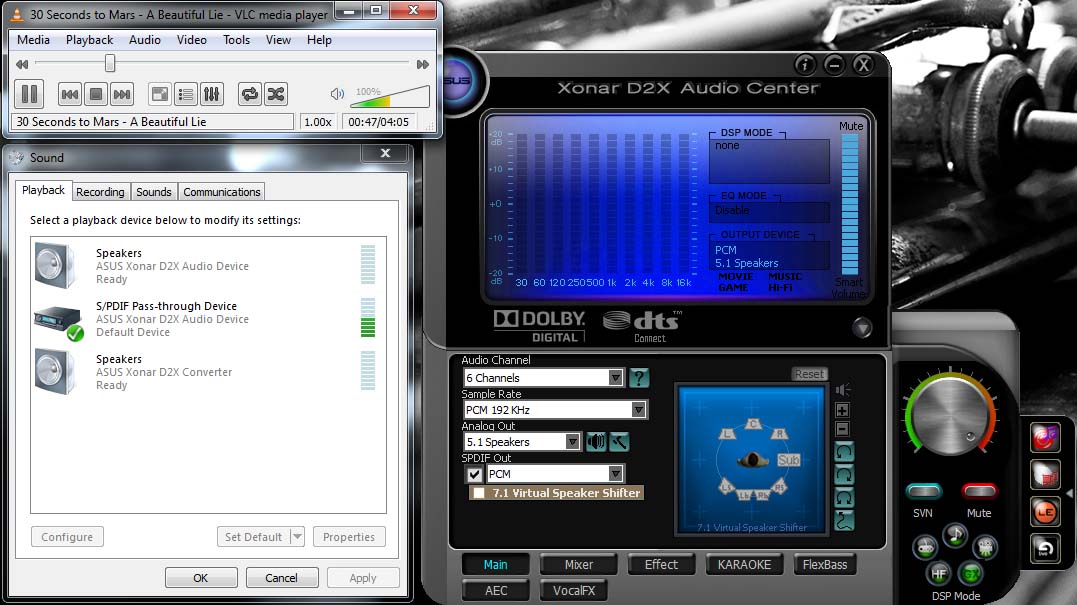
Task: Switch to the Effect page in Xonar
Action: [661, 564]
